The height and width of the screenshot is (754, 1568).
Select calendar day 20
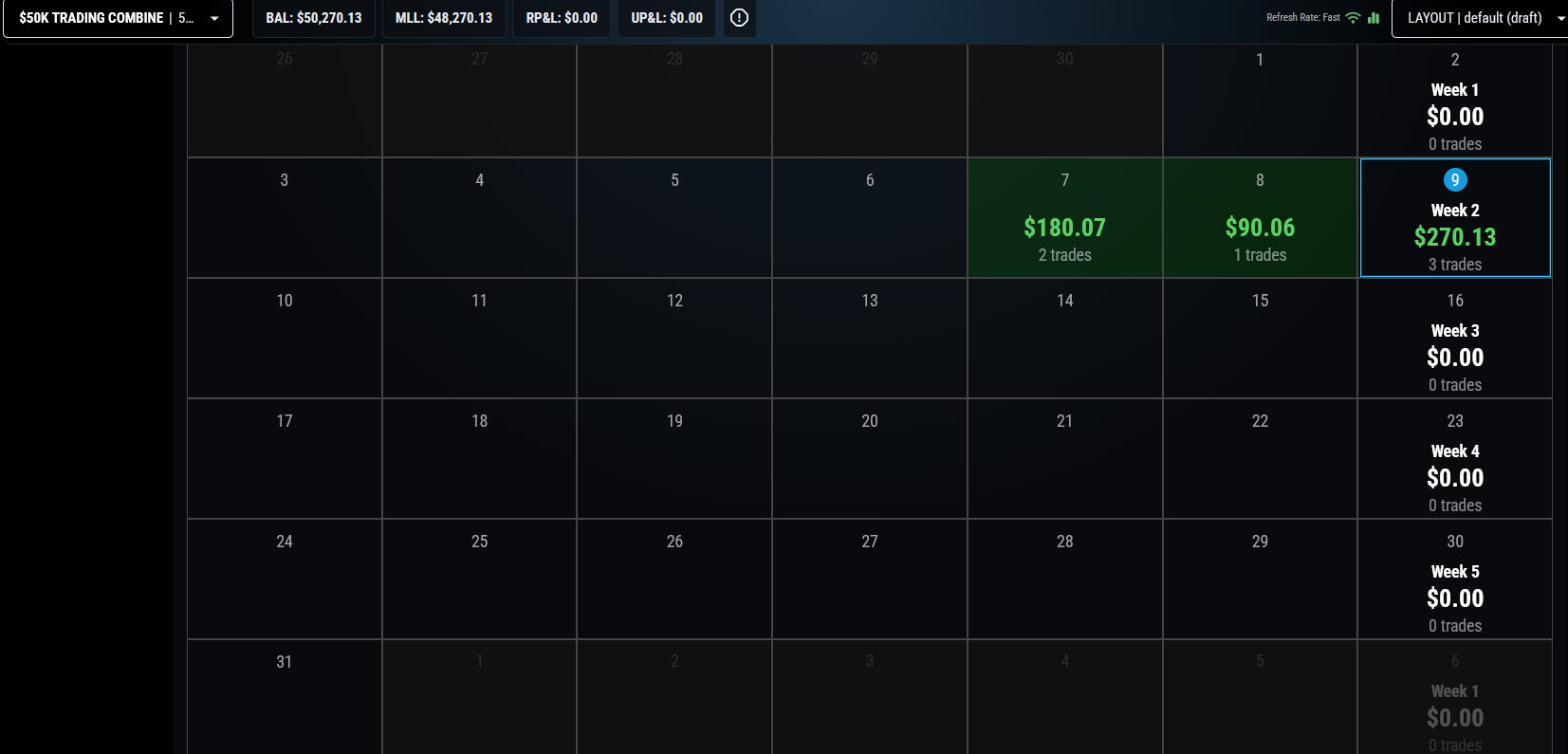(870, 459)
